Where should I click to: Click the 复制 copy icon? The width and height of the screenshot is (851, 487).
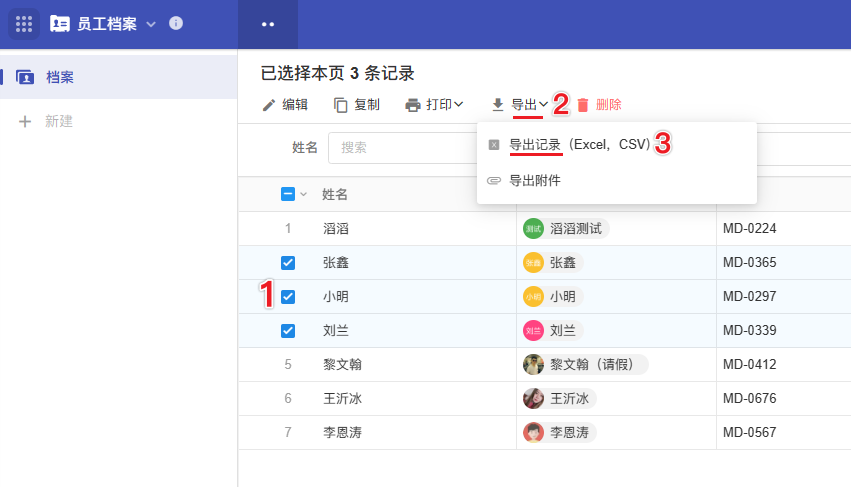[341, 105]
